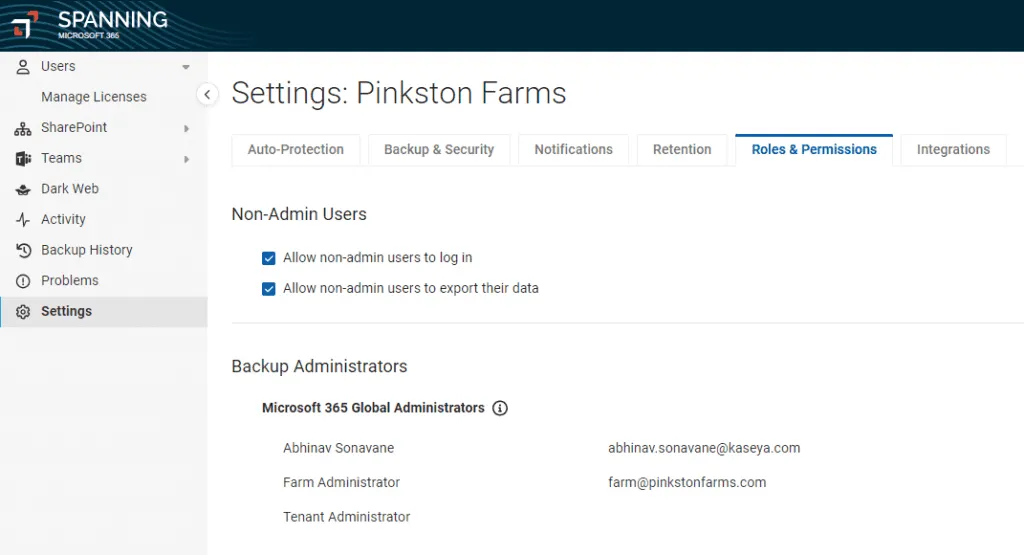This screenshot has width=1024, height=555.
Task: Click the Spanning logo in header
Action: pos(90,24)
